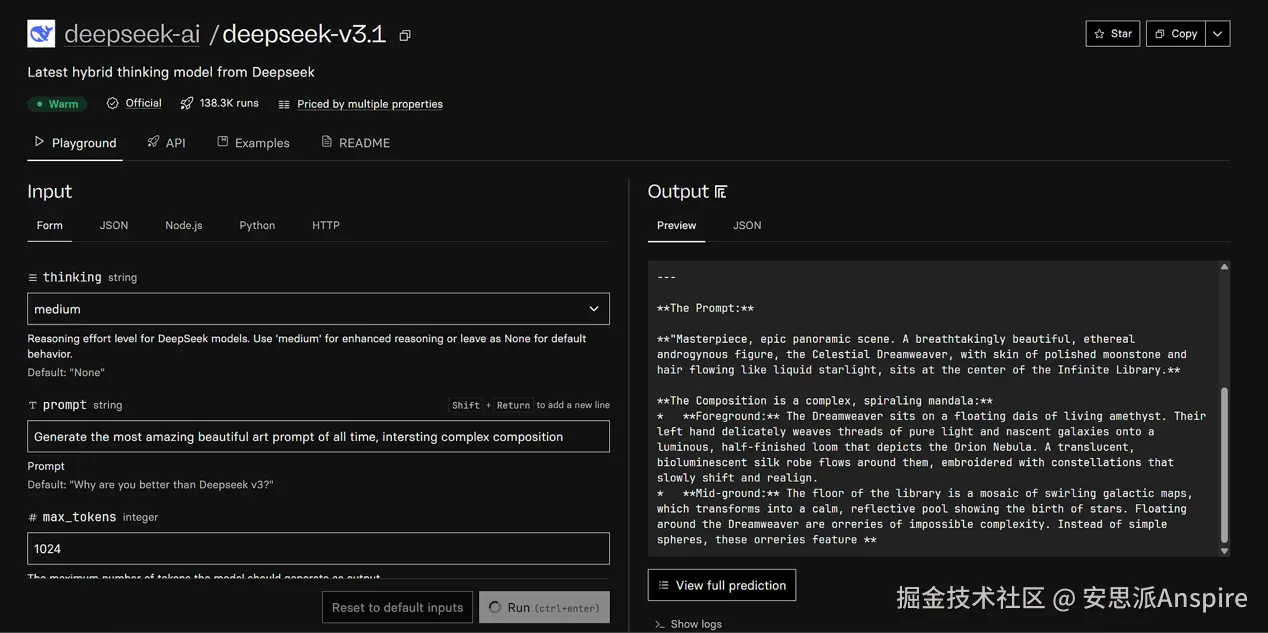The image size is (1268, 633).
Task: Select the output Preview tab
Action: (x=677, y=225)
